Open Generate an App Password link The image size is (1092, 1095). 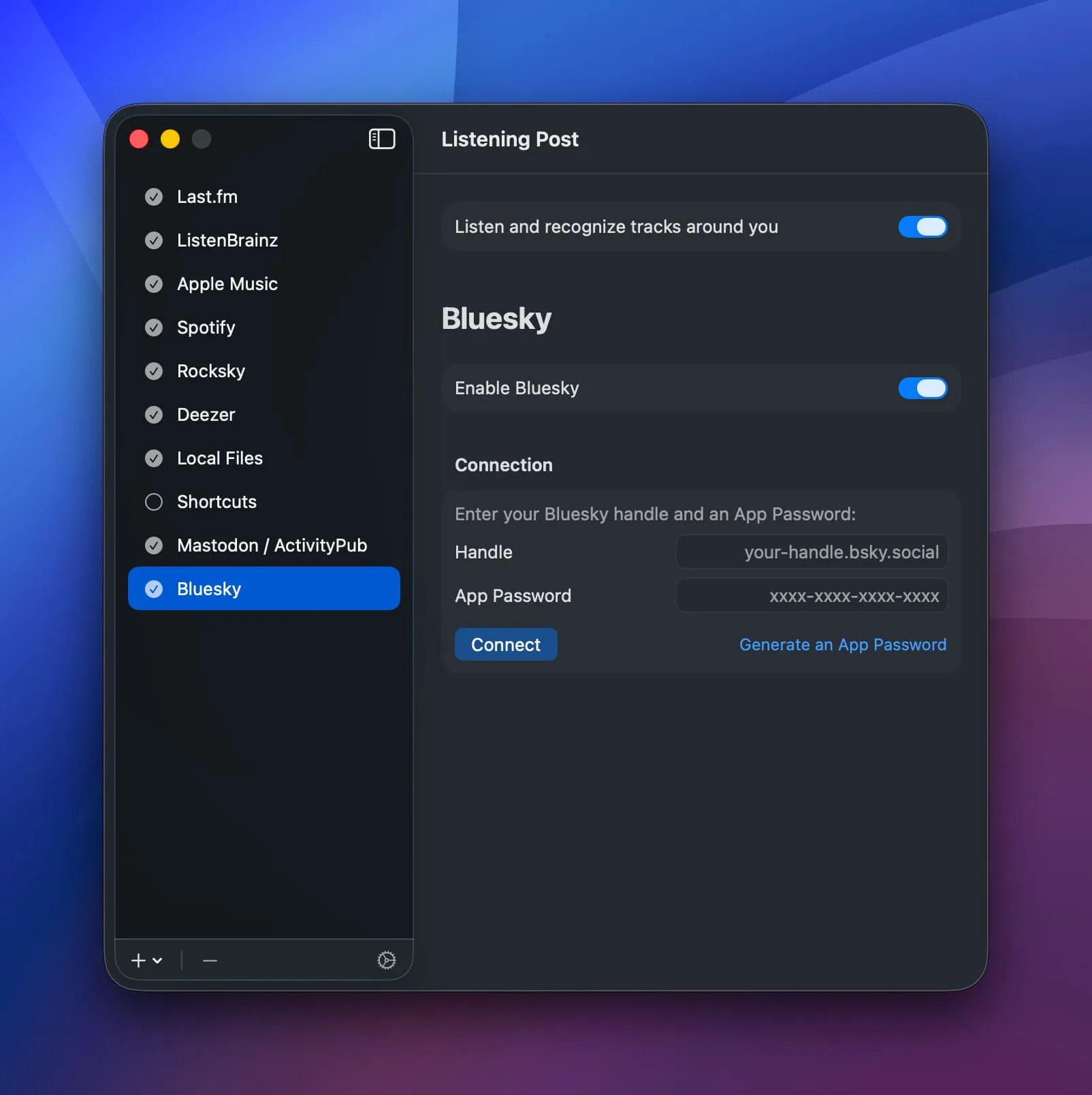842,644
